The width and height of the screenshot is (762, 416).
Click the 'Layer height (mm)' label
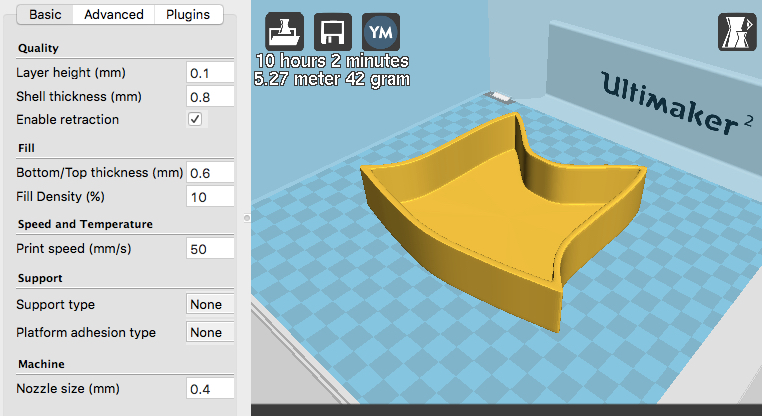71,72
